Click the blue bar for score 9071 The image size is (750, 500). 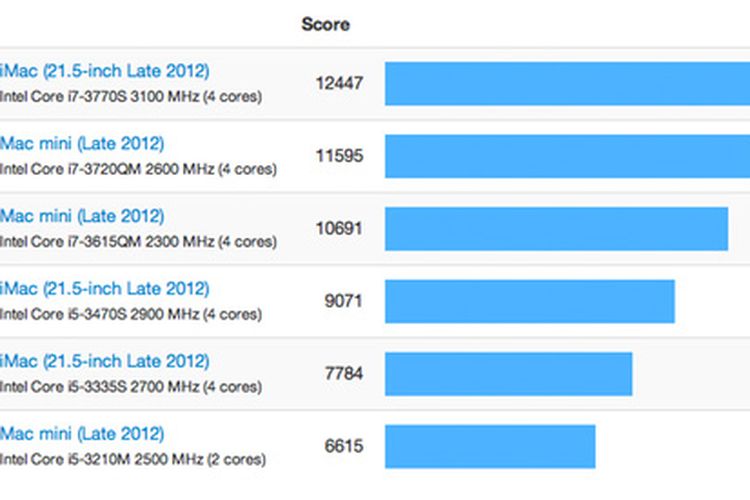point(529,301)
